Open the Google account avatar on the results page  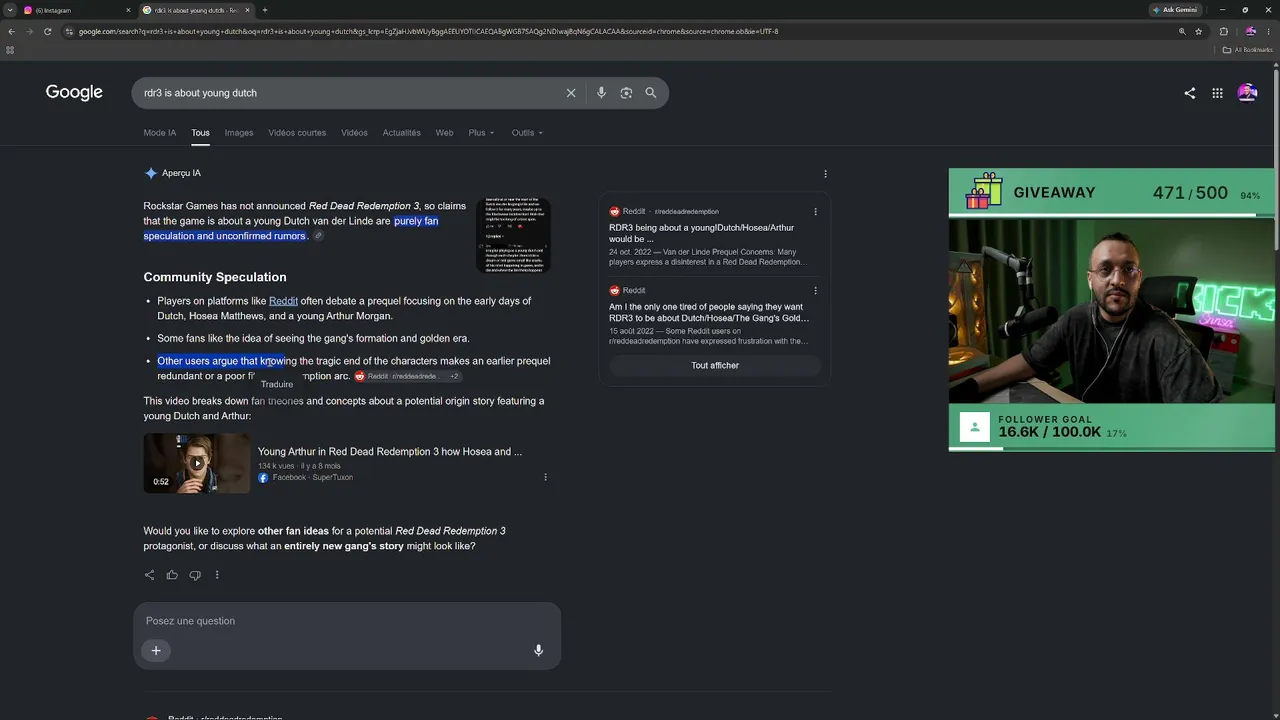1247,93
